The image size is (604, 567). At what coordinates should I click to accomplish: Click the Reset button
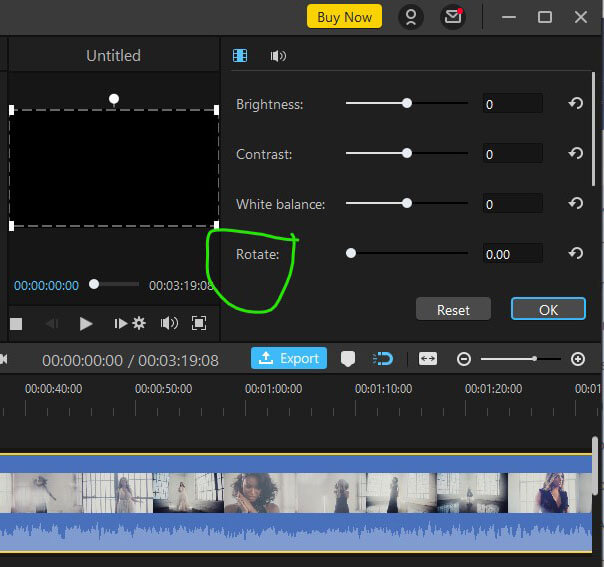coord(453,309)
